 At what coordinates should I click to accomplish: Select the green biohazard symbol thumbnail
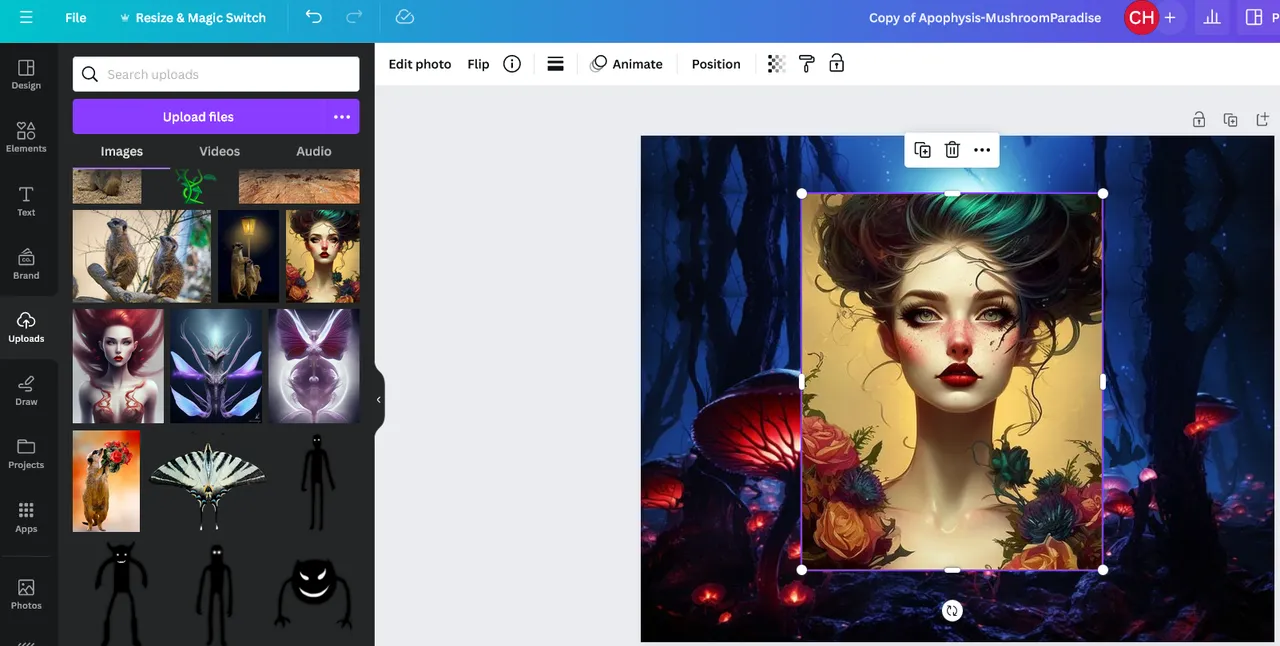pos(196,187)
